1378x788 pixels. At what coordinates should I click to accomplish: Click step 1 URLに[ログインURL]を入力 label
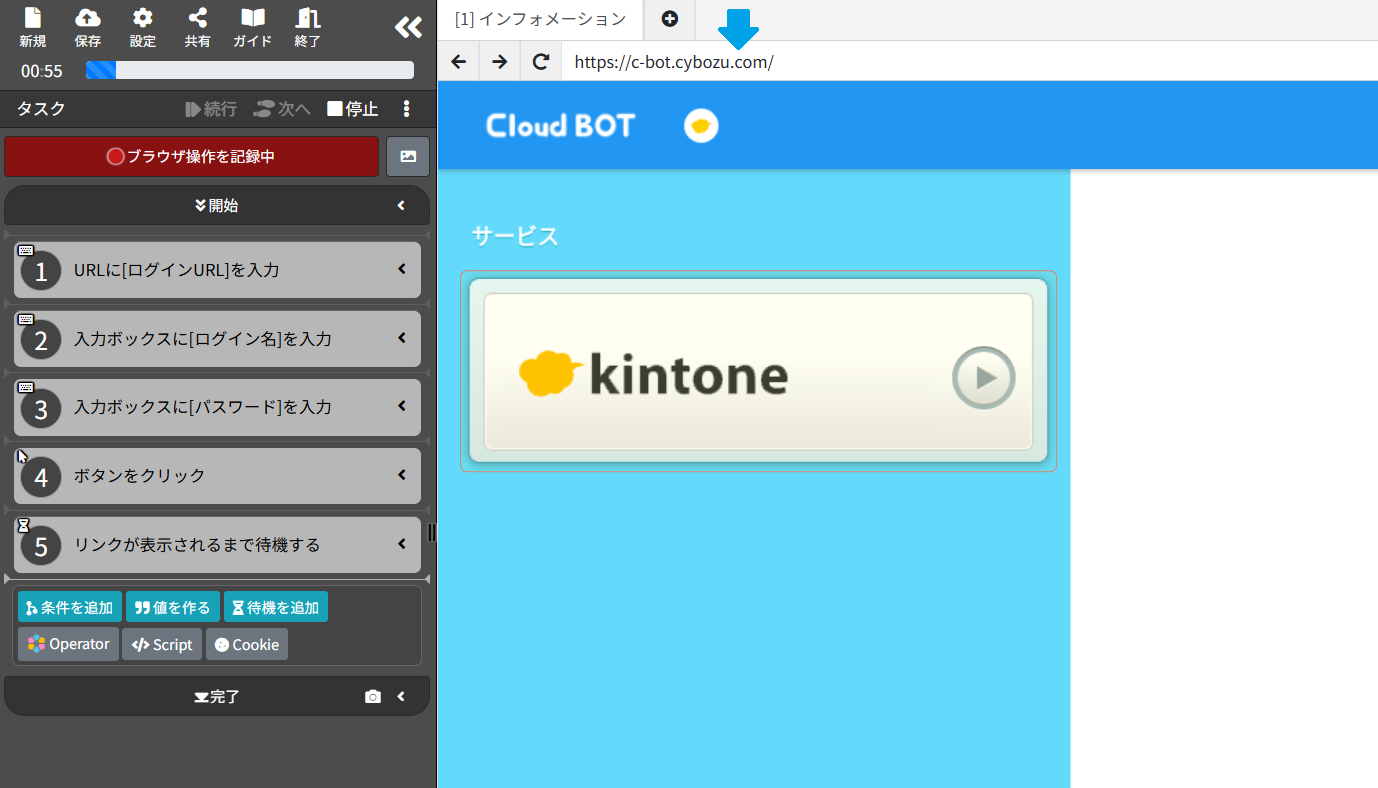pos(177,270)
